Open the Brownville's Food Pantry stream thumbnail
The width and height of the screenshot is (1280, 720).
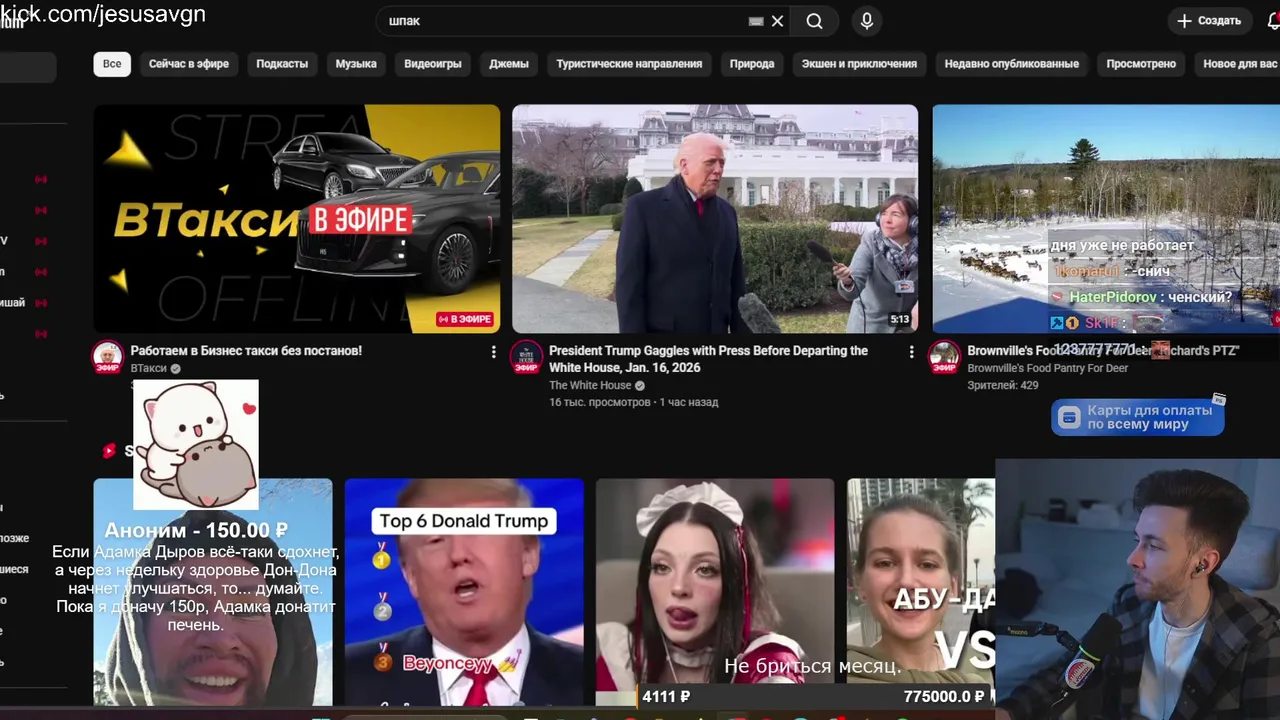[x=1106, y=218]
